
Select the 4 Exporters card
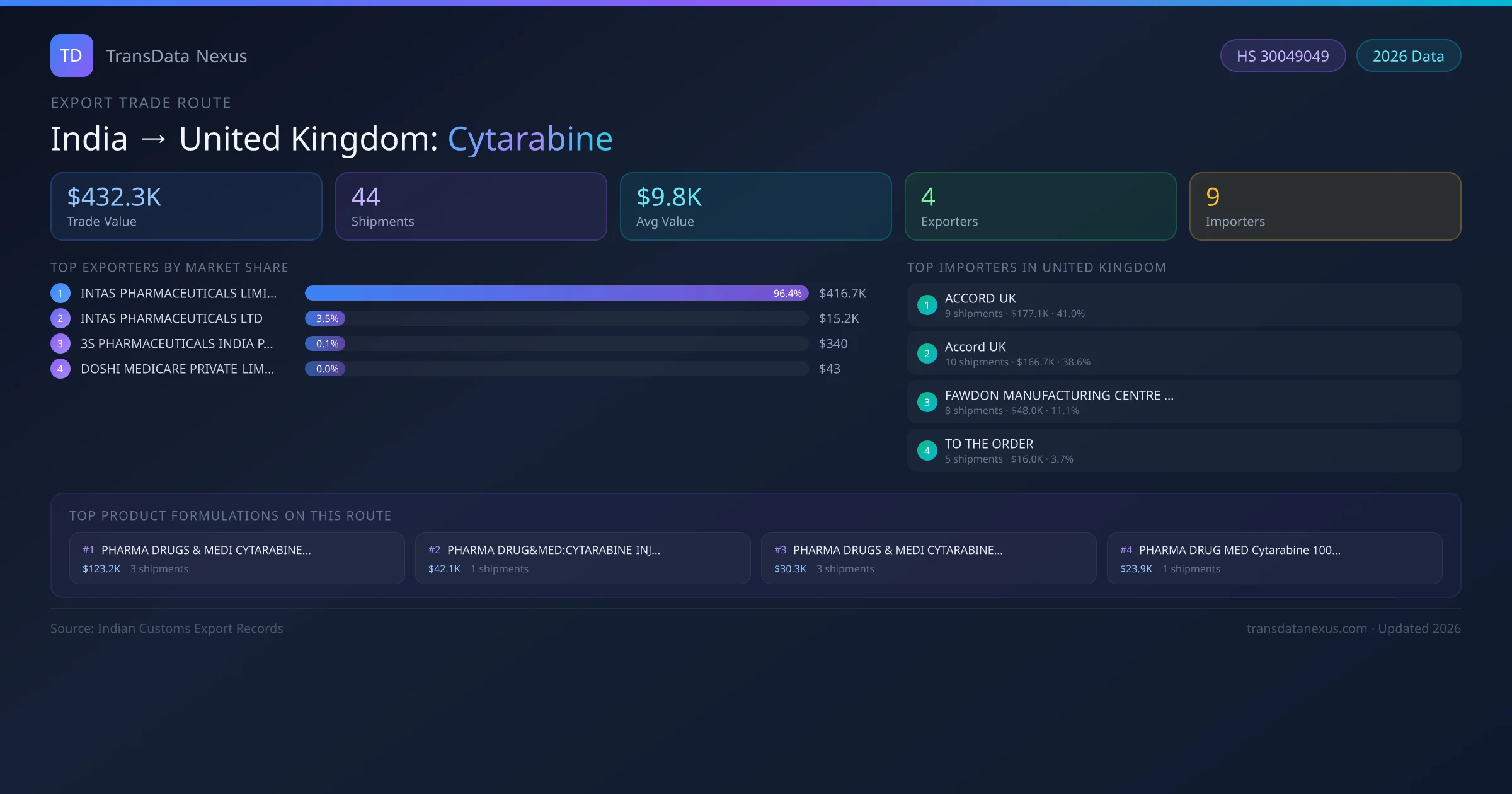1040,206
